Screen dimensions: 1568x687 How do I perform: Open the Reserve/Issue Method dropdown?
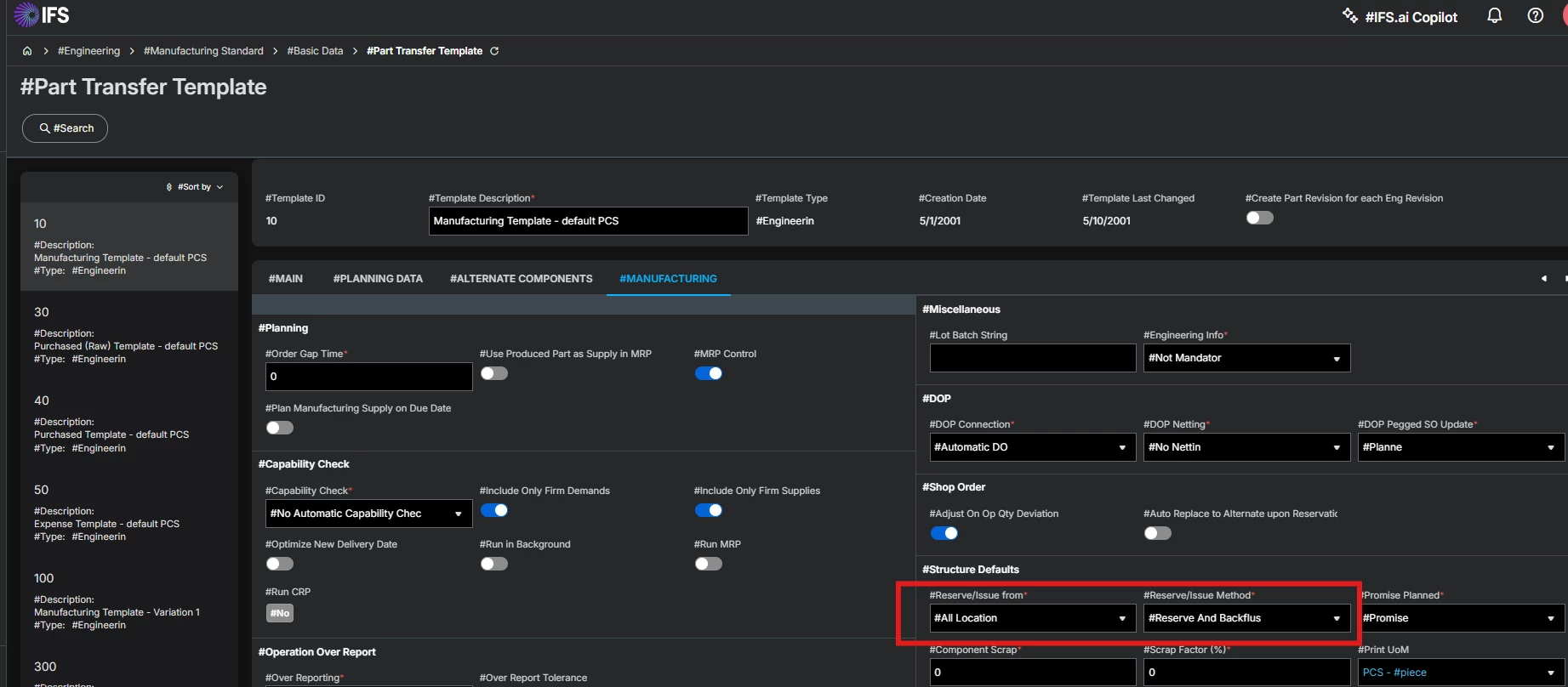(1246, 618)
